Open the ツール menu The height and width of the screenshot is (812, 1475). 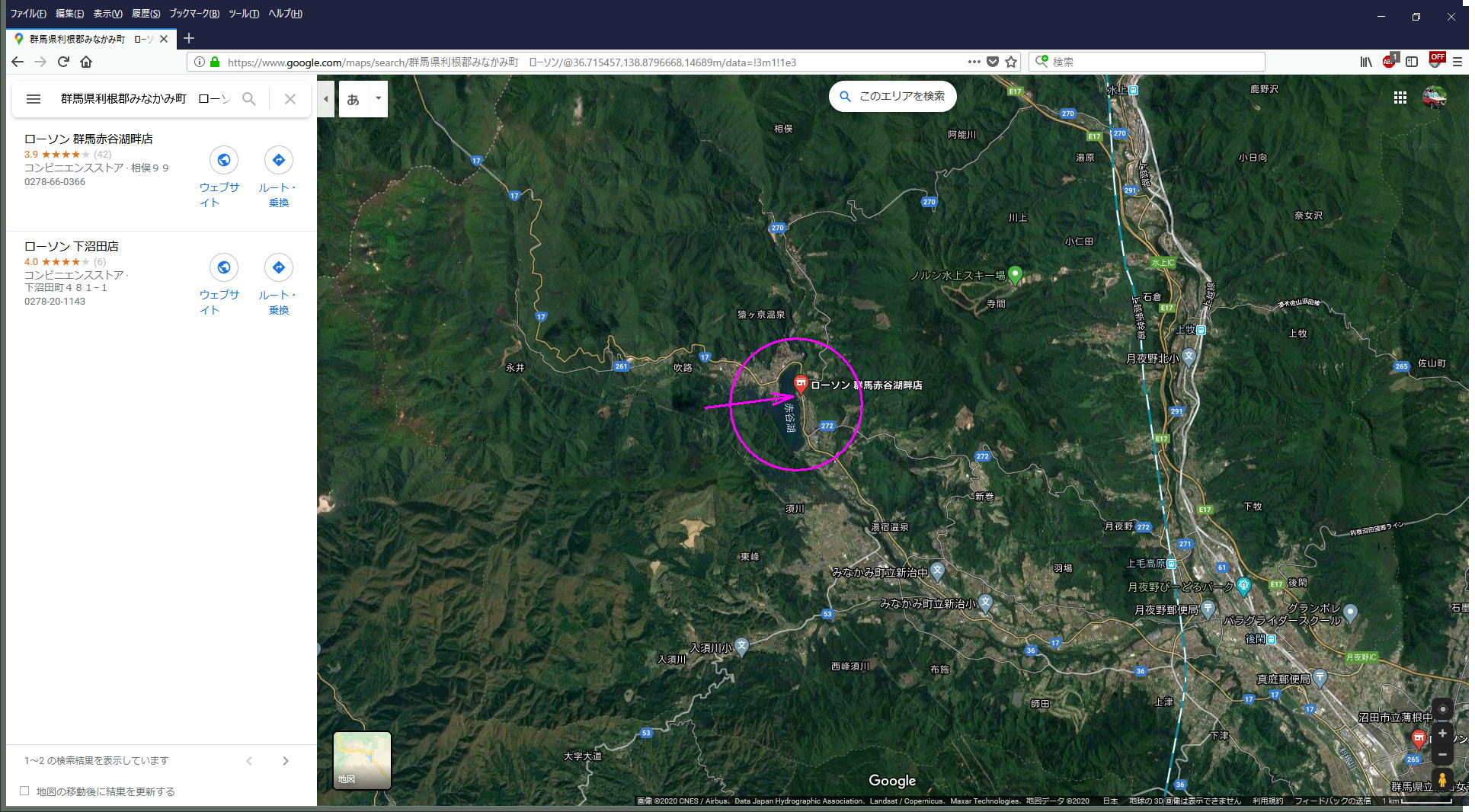(x=244, y=14)
